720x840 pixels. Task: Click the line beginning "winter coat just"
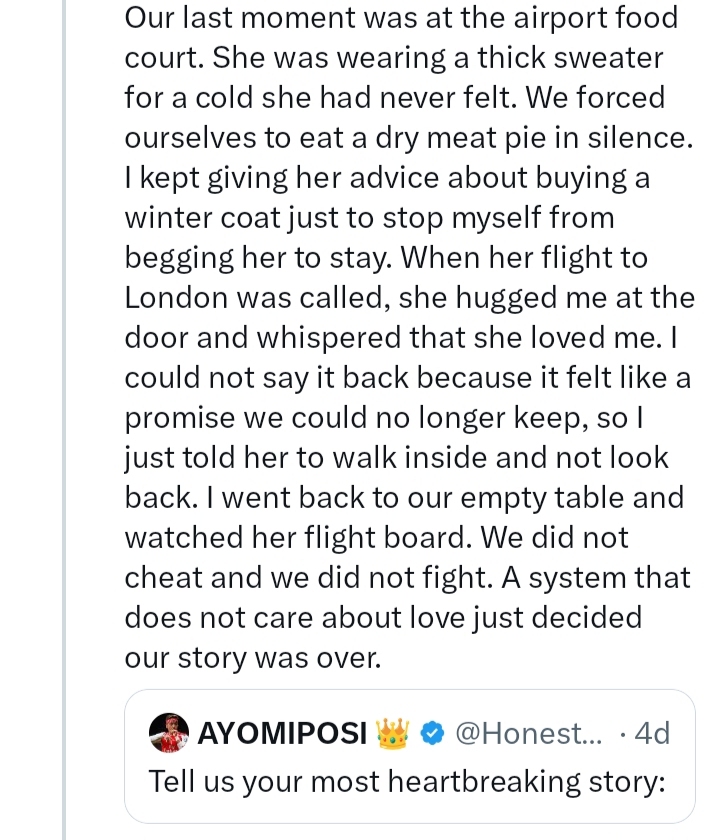point(369,218)
